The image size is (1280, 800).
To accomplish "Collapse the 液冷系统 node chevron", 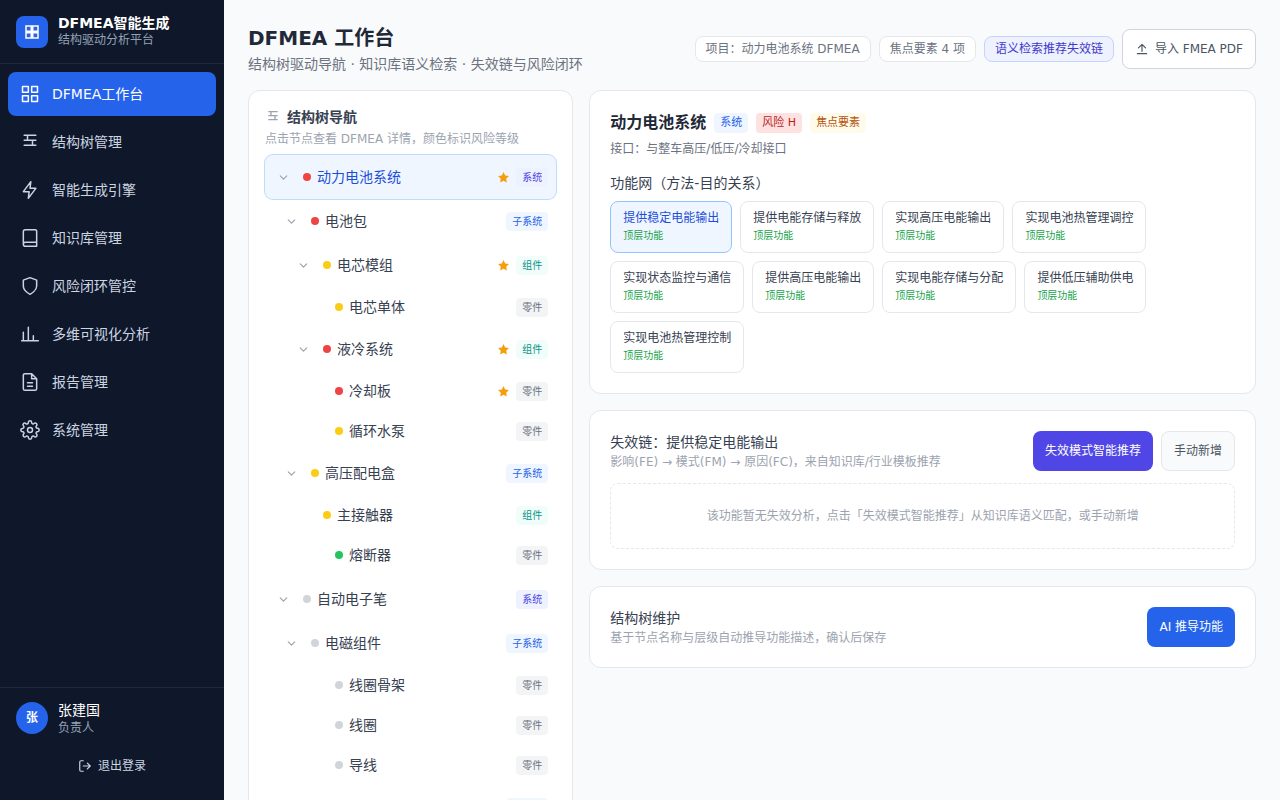I will coord(303,349).
